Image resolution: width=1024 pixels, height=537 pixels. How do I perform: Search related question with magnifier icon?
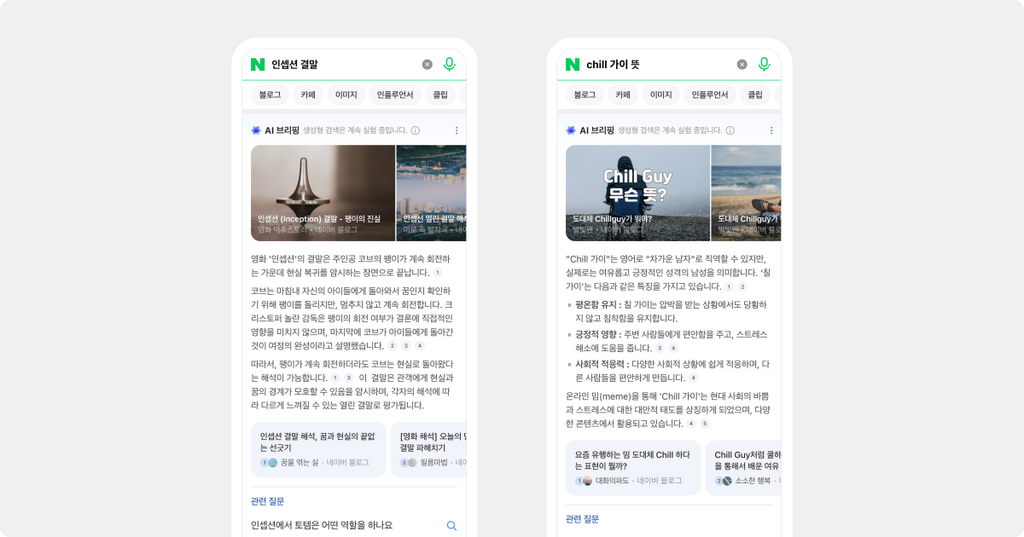[x=451, y=525]
